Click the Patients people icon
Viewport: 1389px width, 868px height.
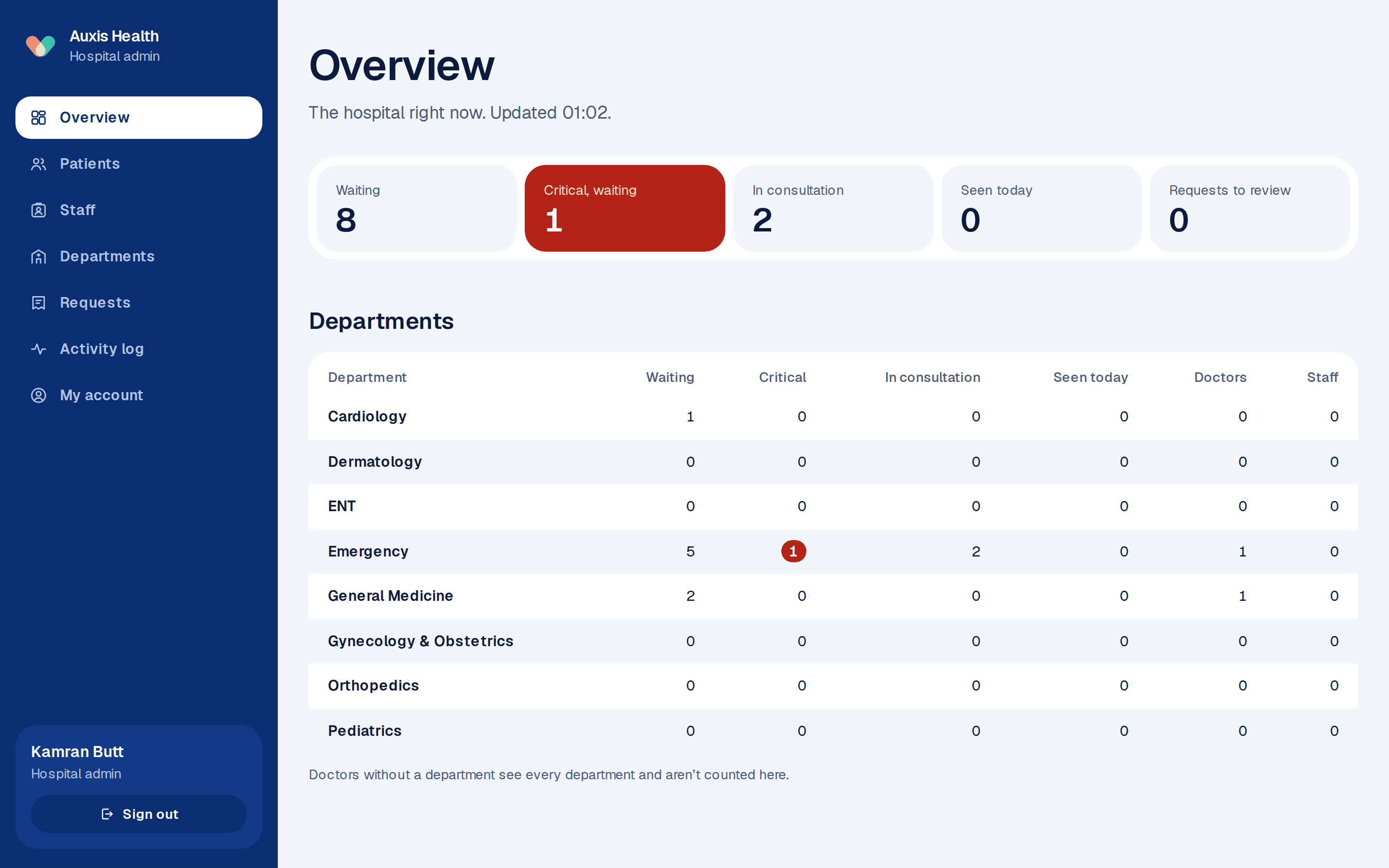(x=39, y=164)
